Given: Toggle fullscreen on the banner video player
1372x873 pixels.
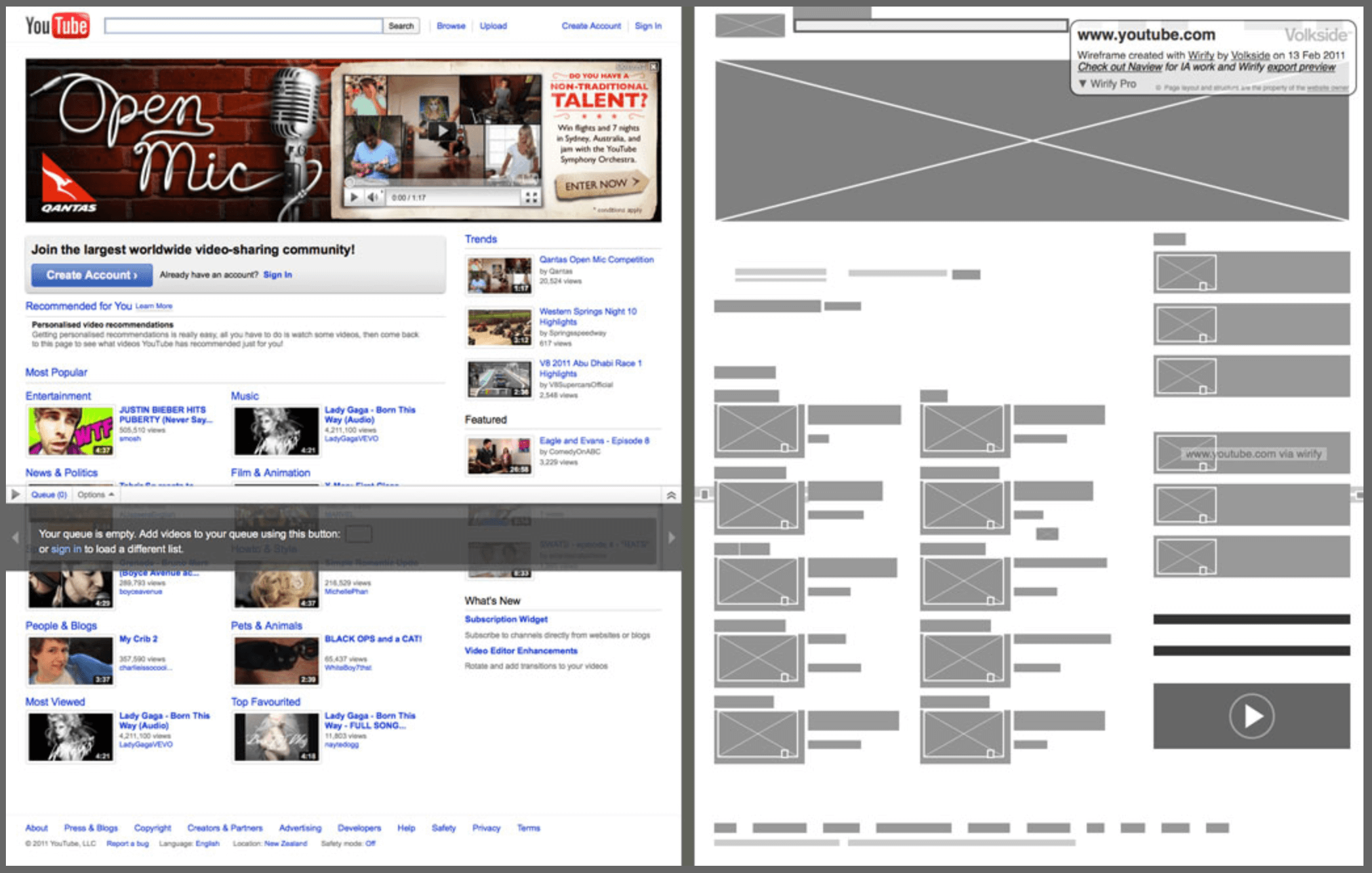Looking at the screenshot, I should [533, 196].
